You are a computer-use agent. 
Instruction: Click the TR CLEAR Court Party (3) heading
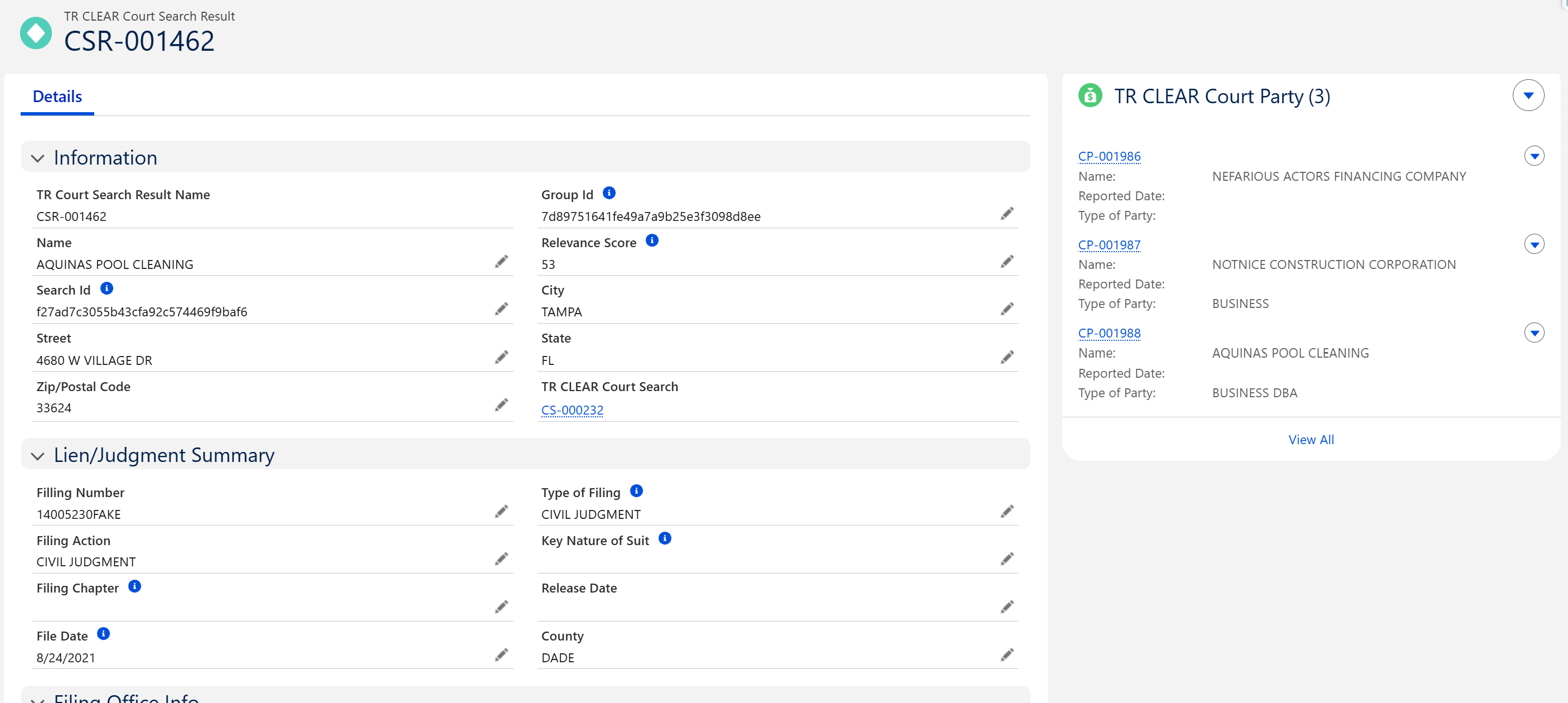pos(1222,97)
